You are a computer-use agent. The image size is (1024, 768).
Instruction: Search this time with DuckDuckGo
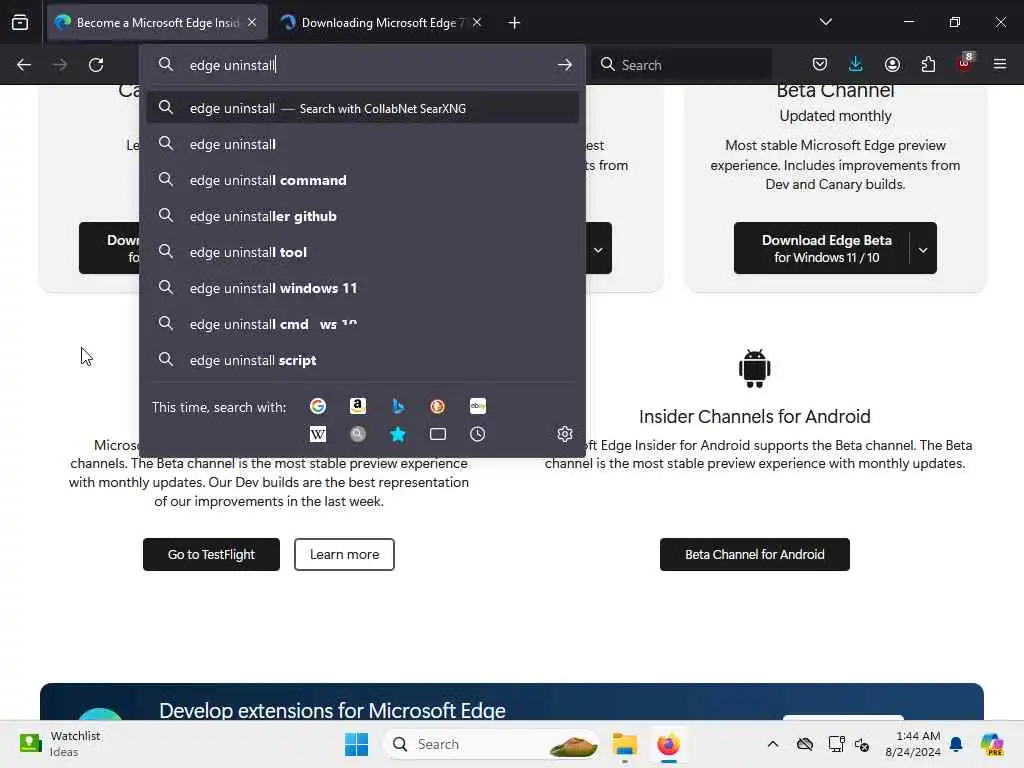438,406
